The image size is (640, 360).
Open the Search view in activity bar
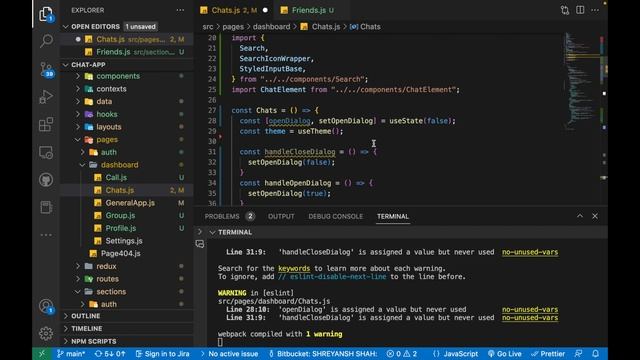(46, 41)
